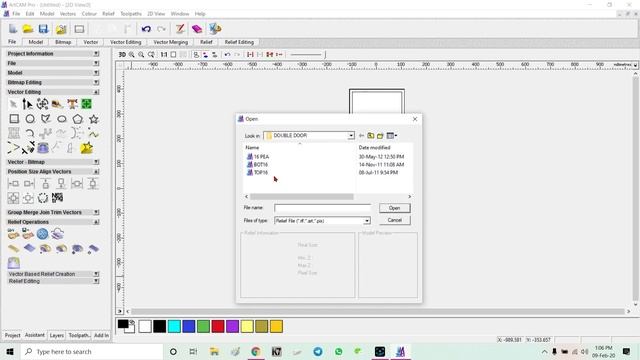Viewport: 640px width, 360px height.
Task: Switch to the Project tab at bottom
Action: point(12,335)
